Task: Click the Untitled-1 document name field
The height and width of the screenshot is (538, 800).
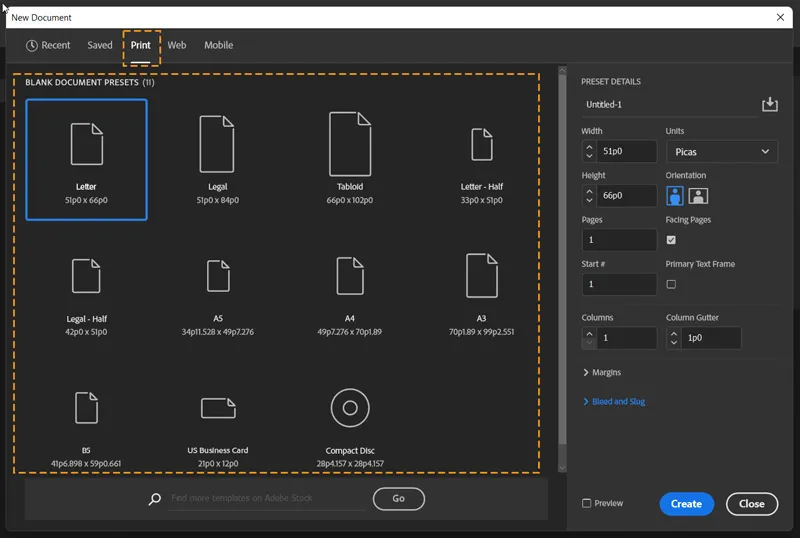Action: click(669, 105)
